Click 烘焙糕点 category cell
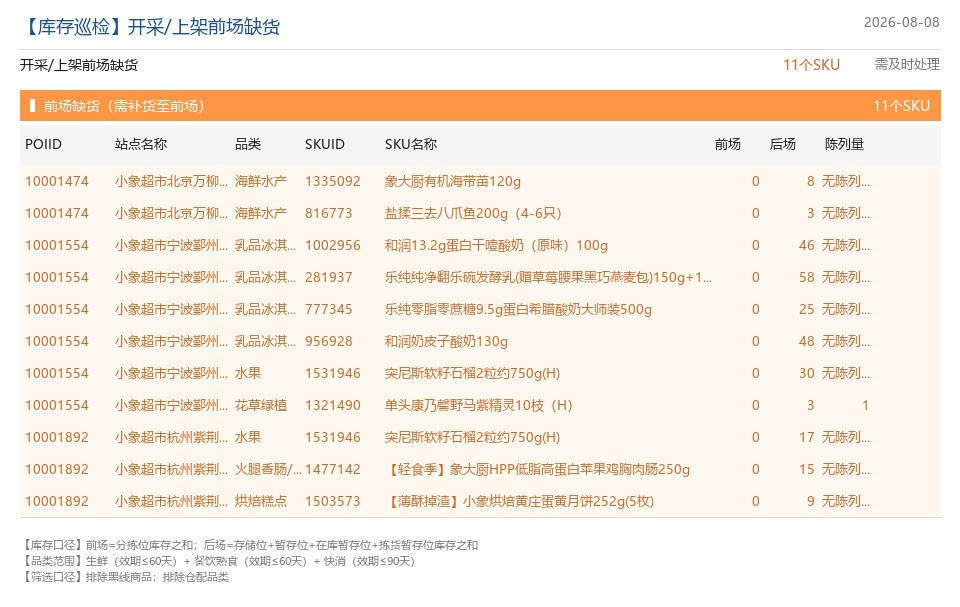 pos(261,501)
